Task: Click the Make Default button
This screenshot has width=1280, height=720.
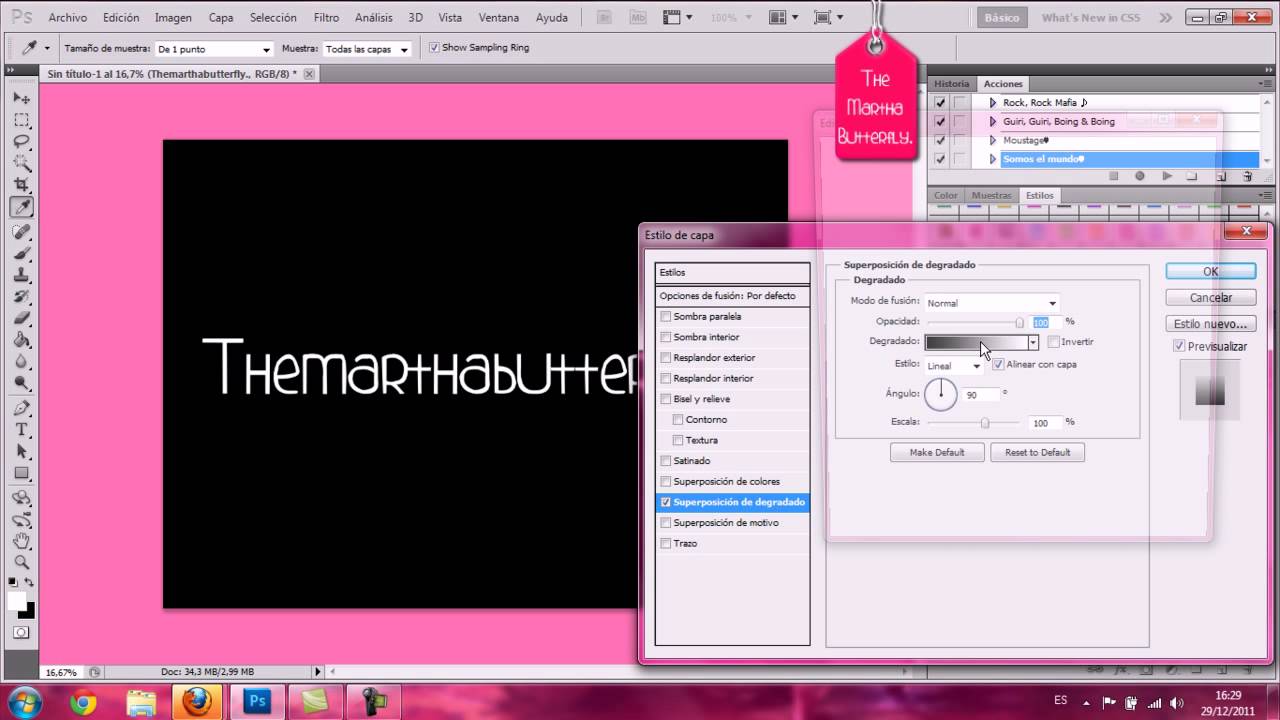Action: click(937, 452)
